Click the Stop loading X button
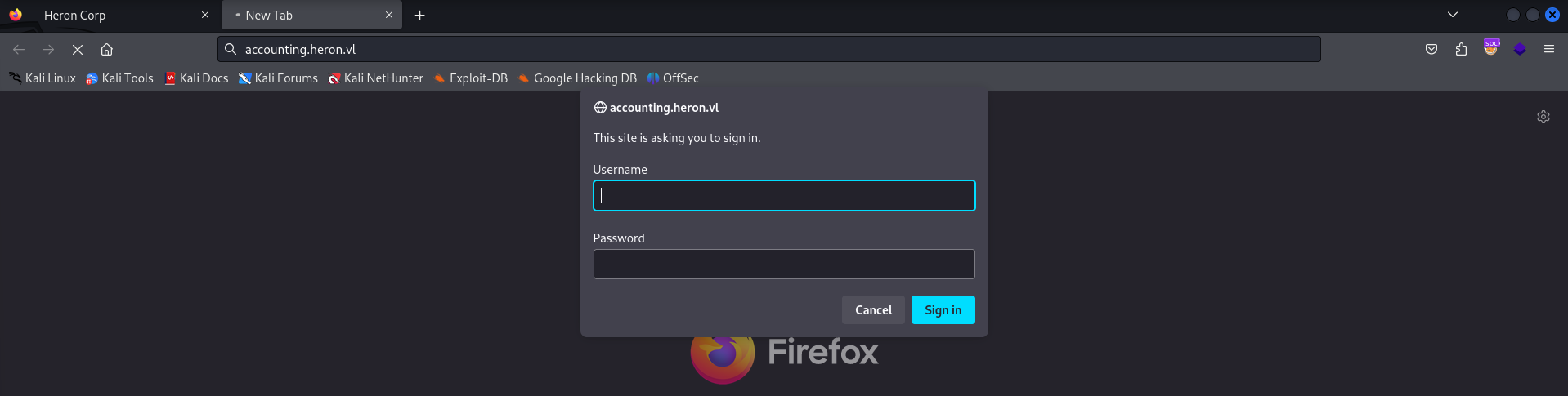1568x396 pixels. coord(78,50)
